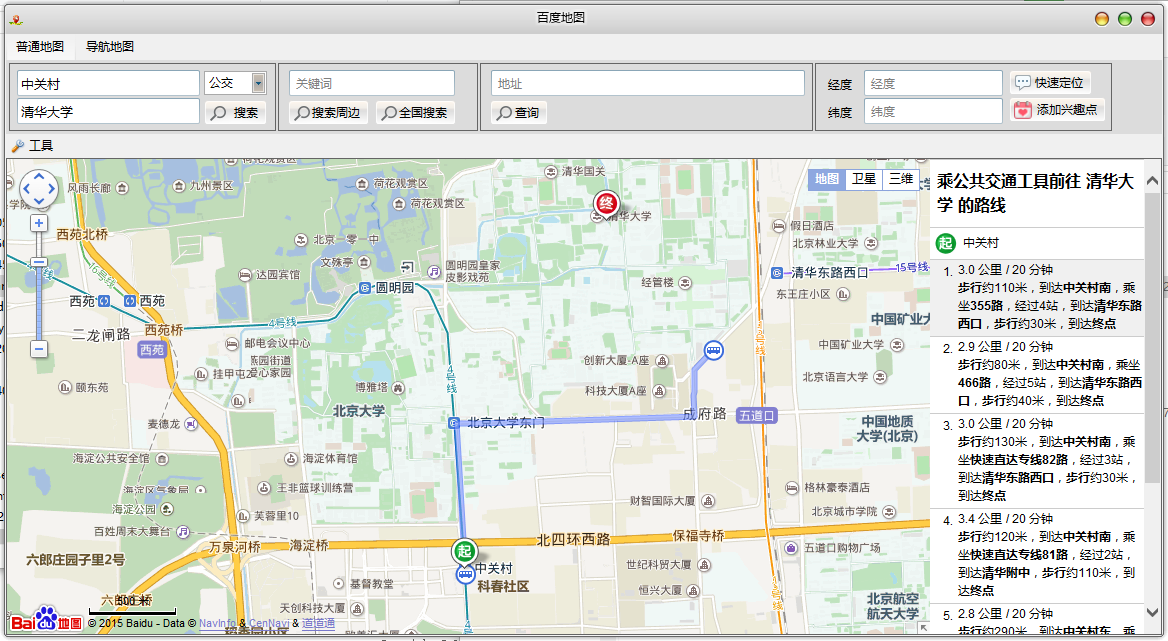Click the 达园宾馆 hotel icon

(x=244, y=275)
